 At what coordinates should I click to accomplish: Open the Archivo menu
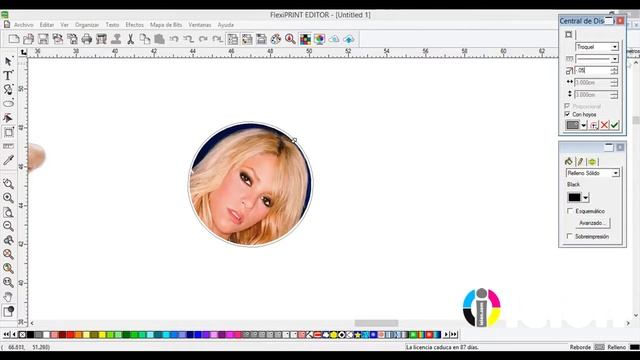24,25
